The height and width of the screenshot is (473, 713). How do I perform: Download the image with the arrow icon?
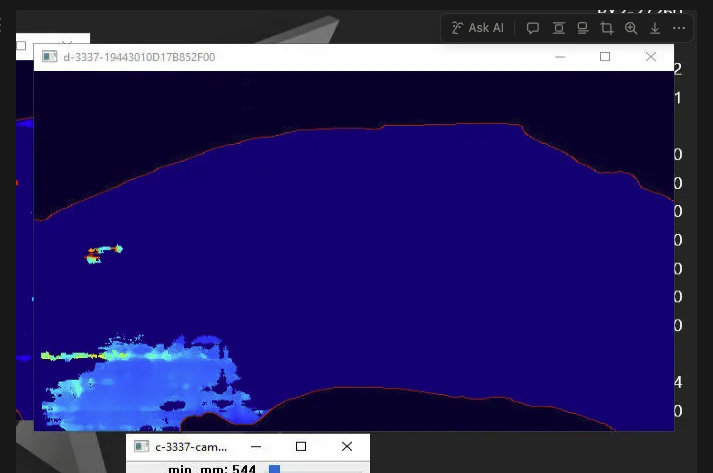(x=655, y=28)
